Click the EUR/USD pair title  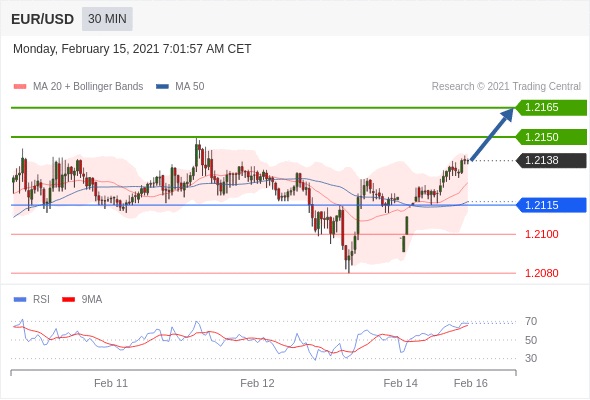tap(43, 19)
